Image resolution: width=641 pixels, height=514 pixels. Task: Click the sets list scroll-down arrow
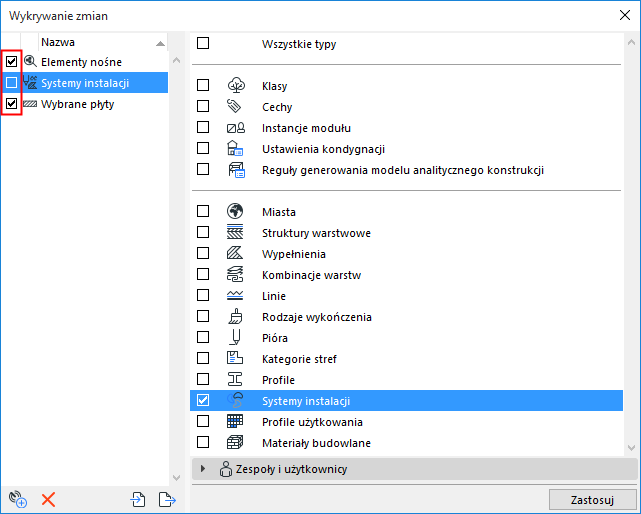click(x=177, y=478)
